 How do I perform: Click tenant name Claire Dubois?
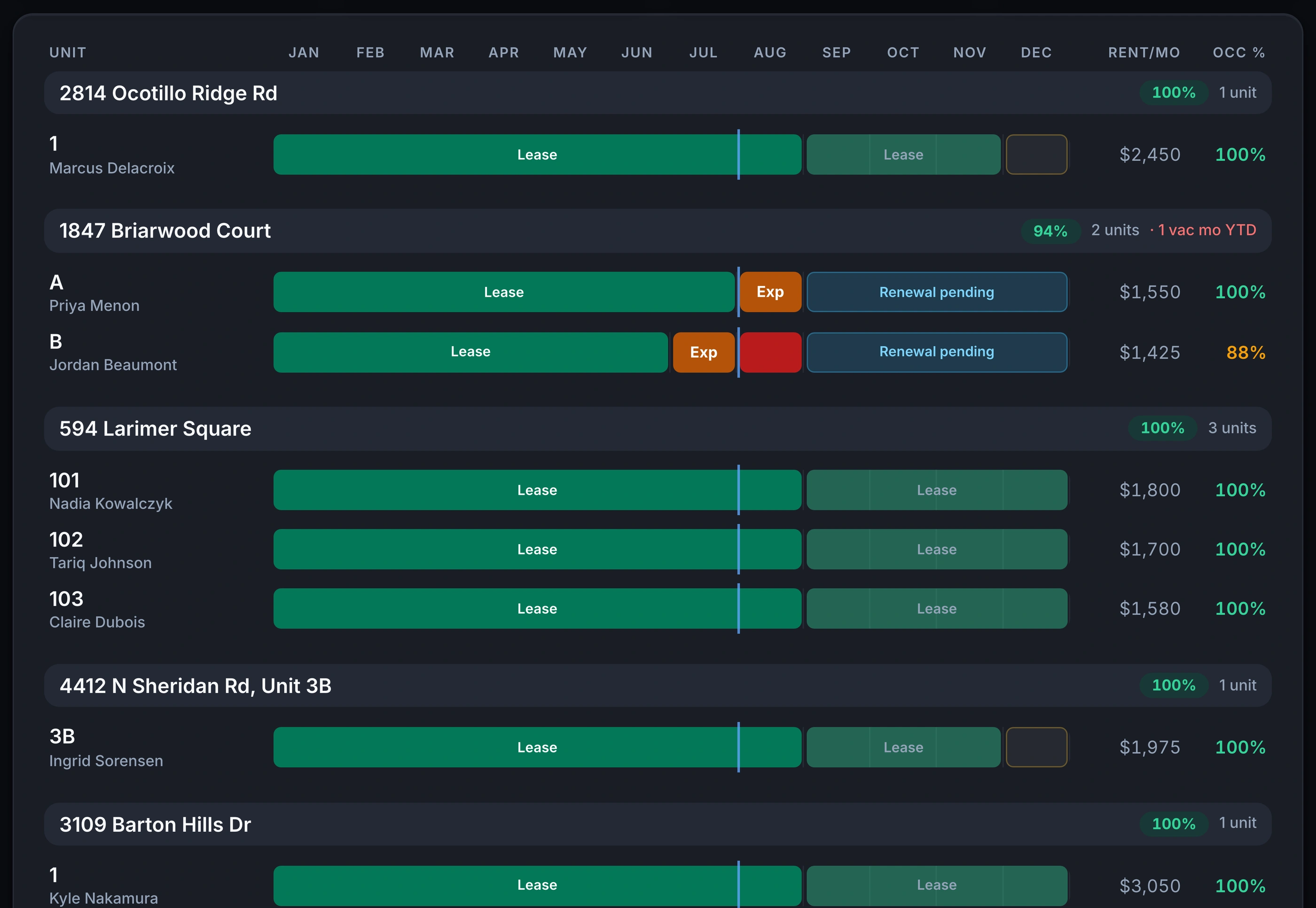(97, 622)
